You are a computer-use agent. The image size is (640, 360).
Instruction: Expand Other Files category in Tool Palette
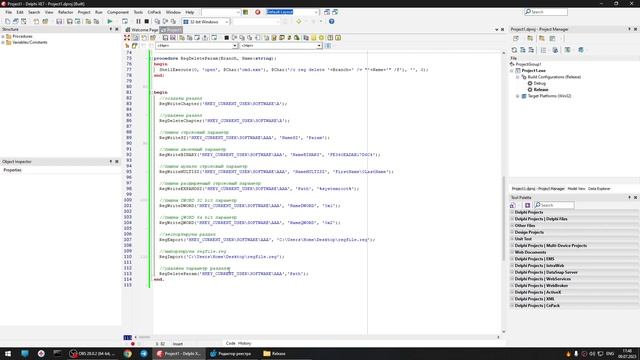point(512,226)
